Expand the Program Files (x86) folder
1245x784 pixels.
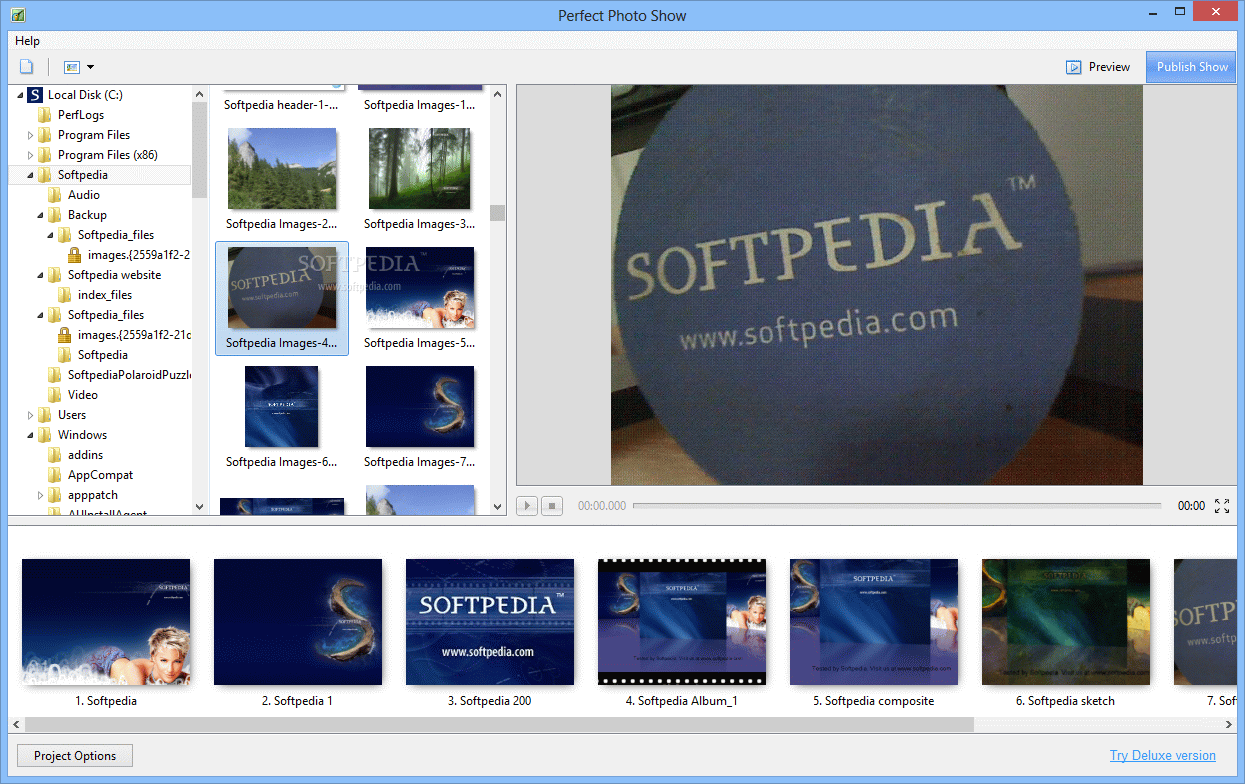tap(30, 155)
